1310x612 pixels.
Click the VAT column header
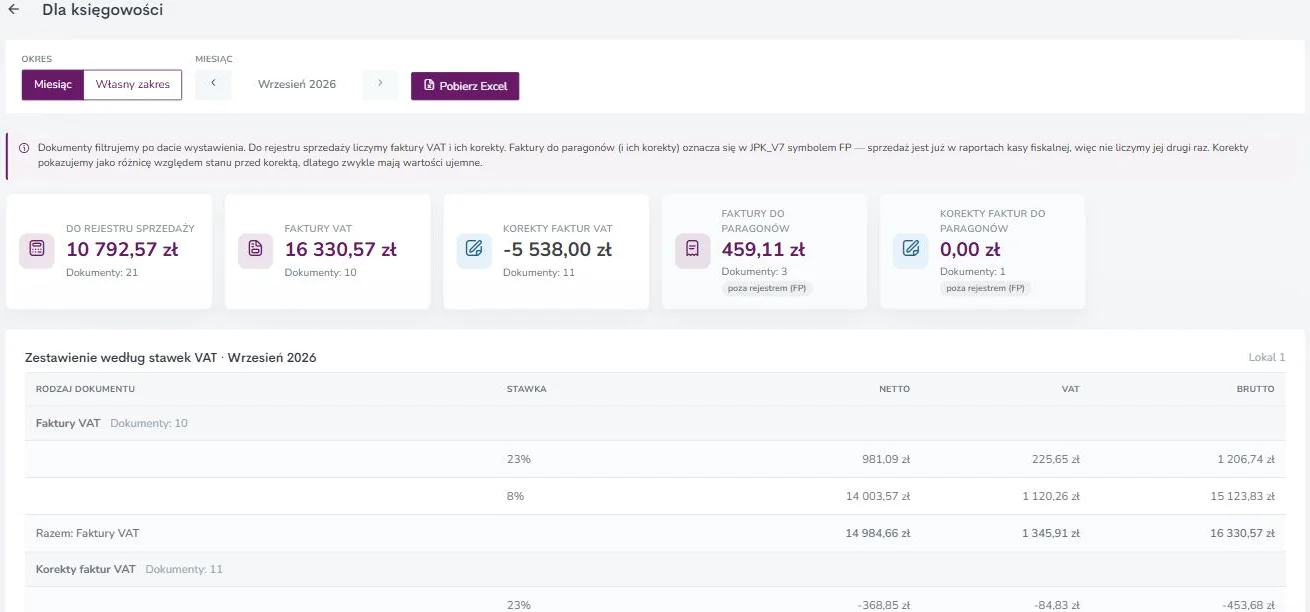(1071, 389)
